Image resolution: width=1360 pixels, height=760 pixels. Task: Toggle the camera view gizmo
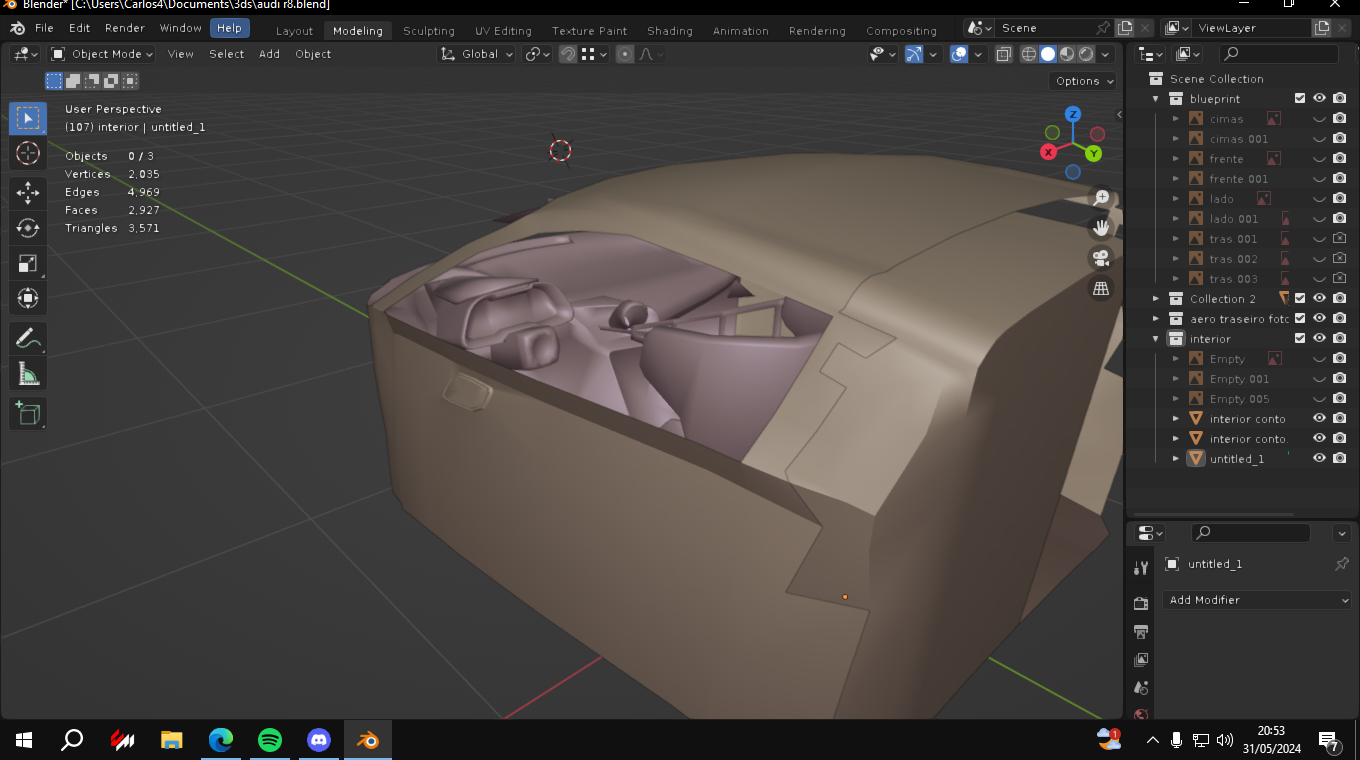1101,258
